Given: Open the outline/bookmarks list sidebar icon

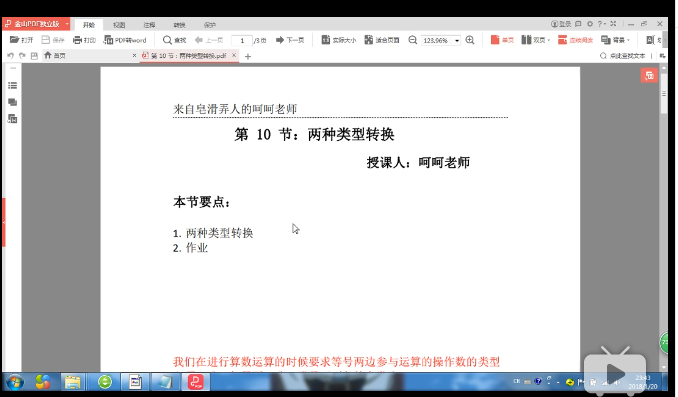Looking at the screenshot, I should [13, 86].
